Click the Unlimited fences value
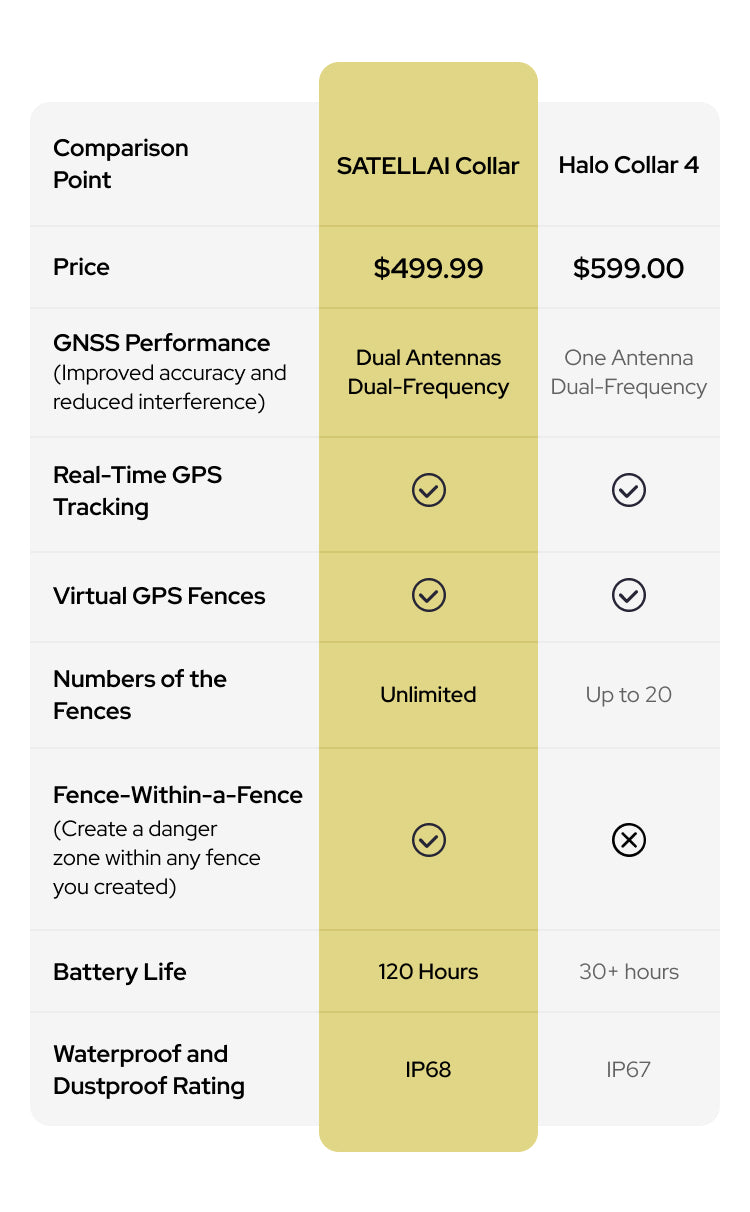 click(x=428, y=695)
